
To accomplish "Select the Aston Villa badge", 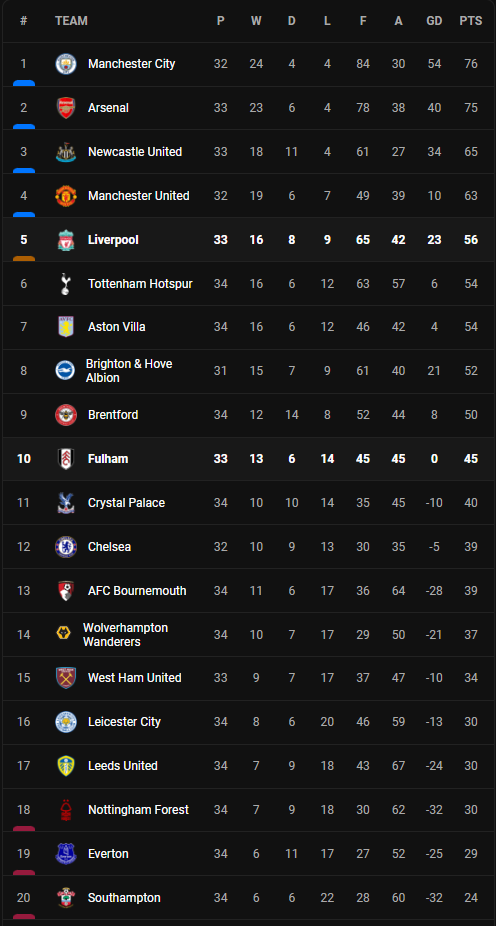I will coord(66,327).
